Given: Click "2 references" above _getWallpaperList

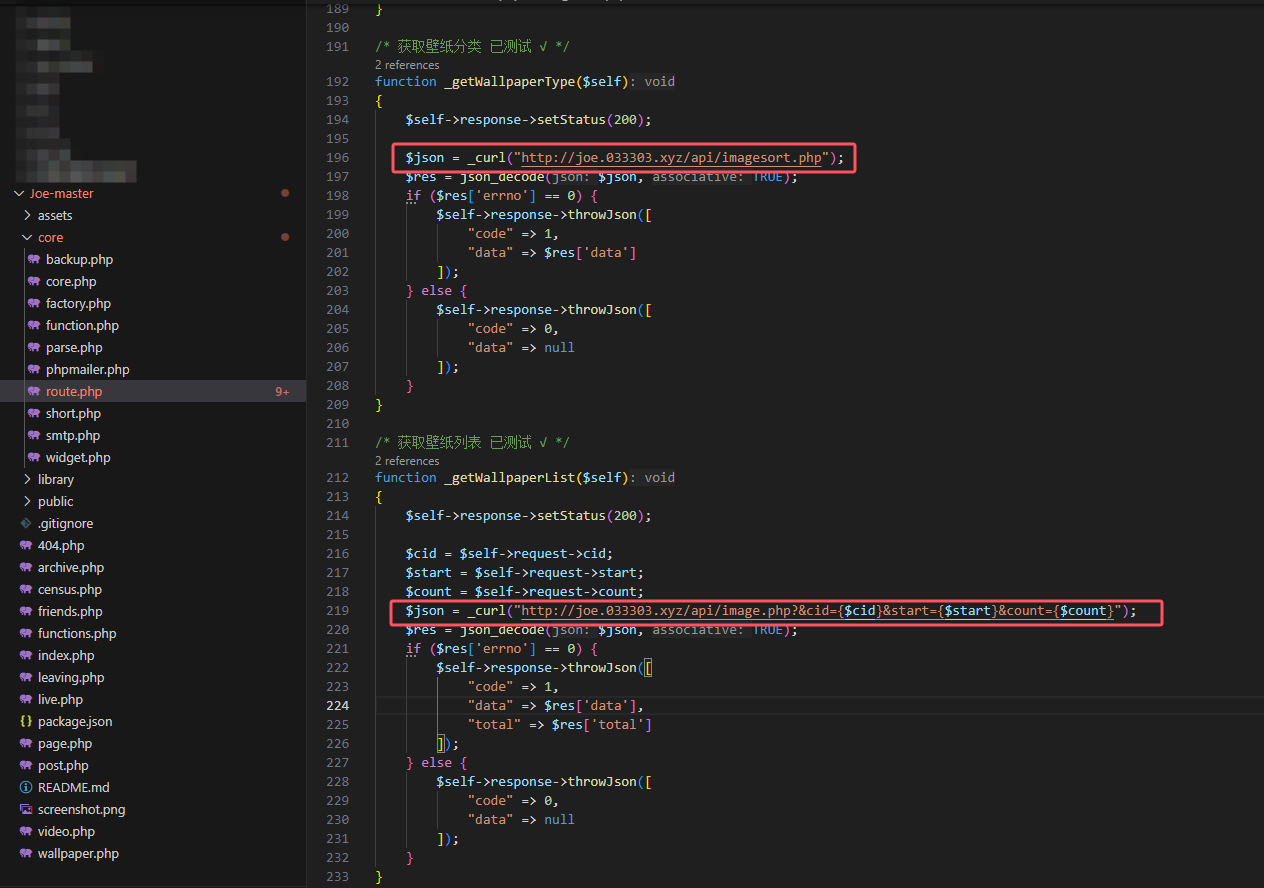Looking at the screenshot, I should [407, 461].
